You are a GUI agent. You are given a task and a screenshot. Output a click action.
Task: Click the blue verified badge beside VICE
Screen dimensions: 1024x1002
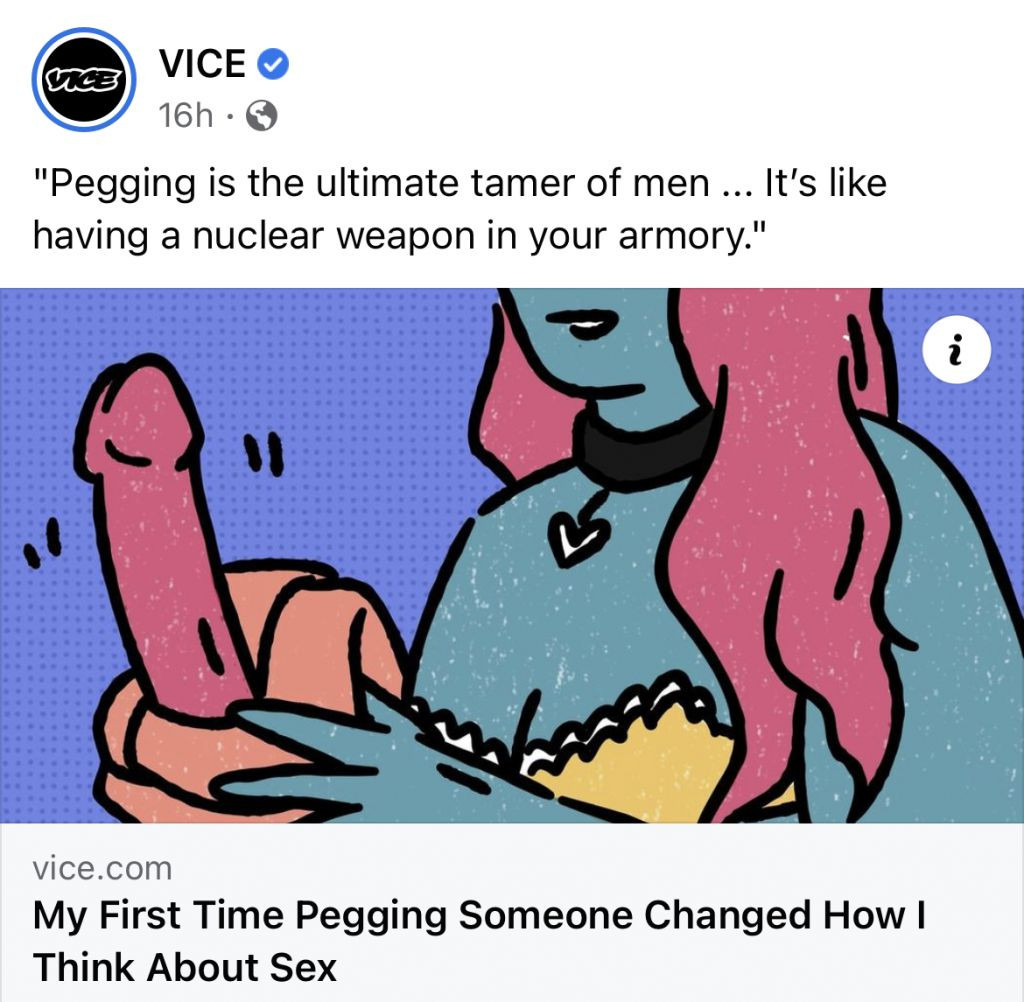[x=273, y=65]
